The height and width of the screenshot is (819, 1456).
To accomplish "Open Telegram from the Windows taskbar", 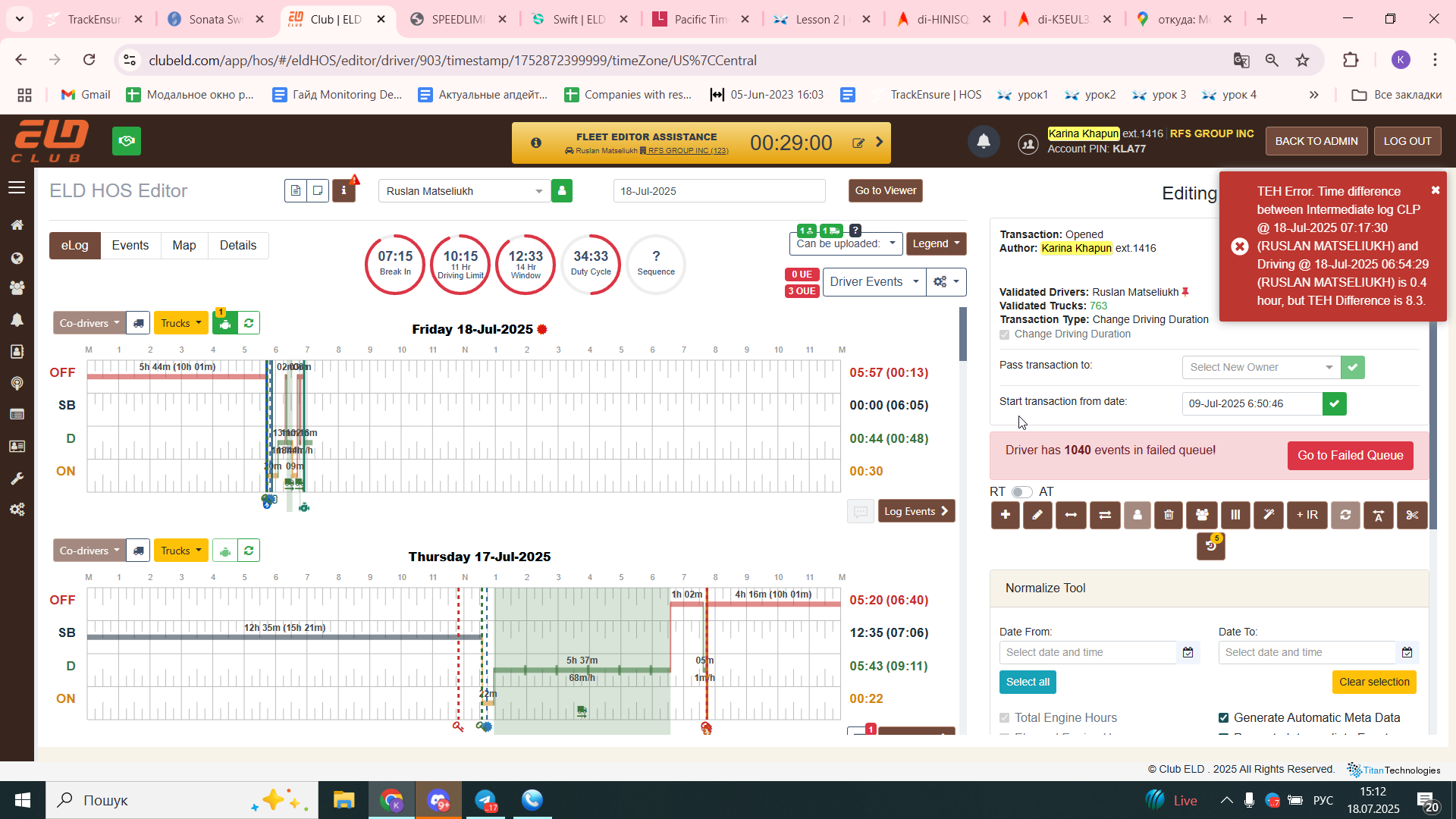I will pos(485,800).
